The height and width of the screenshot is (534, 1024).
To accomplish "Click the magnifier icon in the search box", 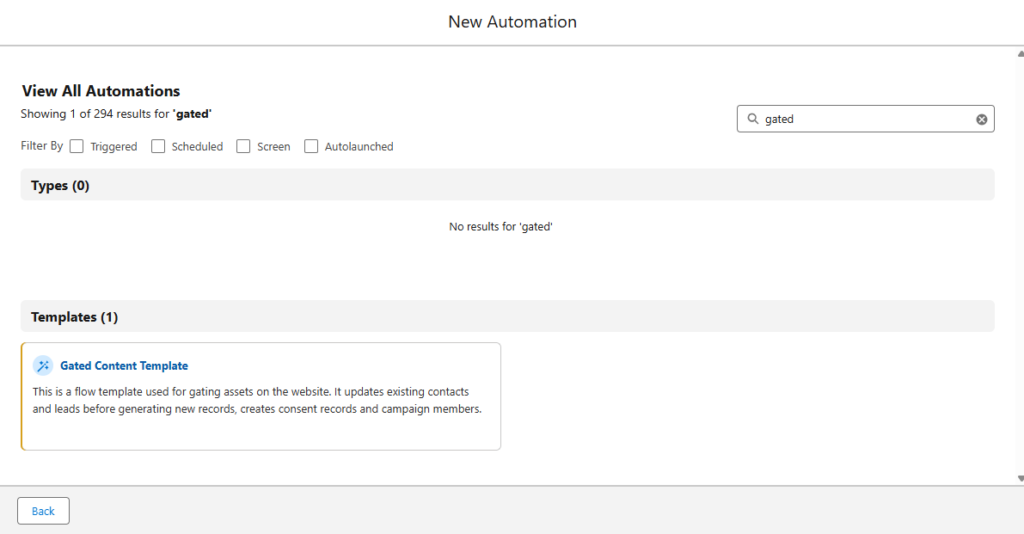I will tap(752, 119).
